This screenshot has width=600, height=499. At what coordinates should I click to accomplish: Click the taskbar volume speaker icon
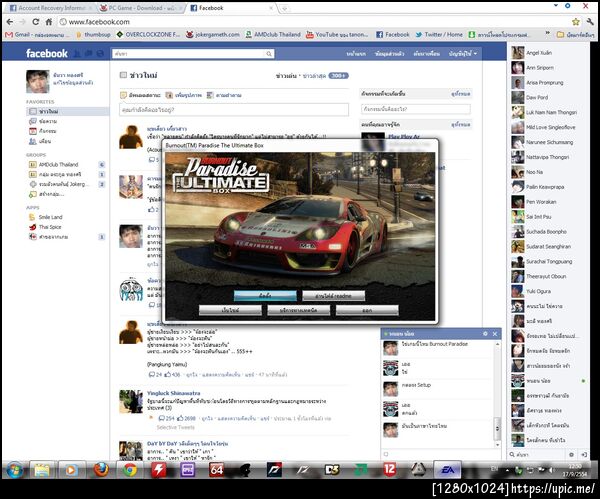click(551, 470)
